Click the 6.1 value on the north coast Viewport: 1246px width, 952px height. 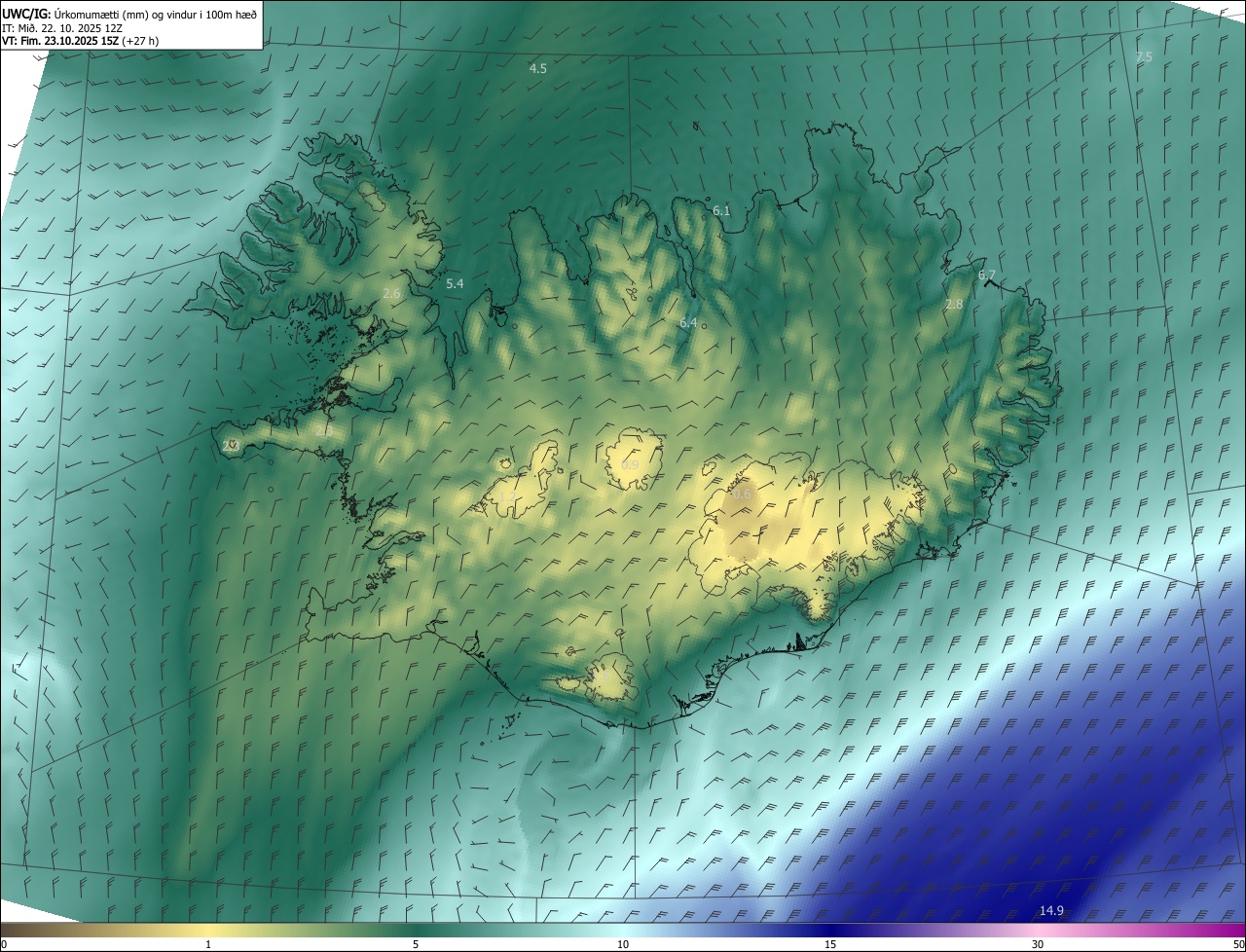click(x=721, y=210)
